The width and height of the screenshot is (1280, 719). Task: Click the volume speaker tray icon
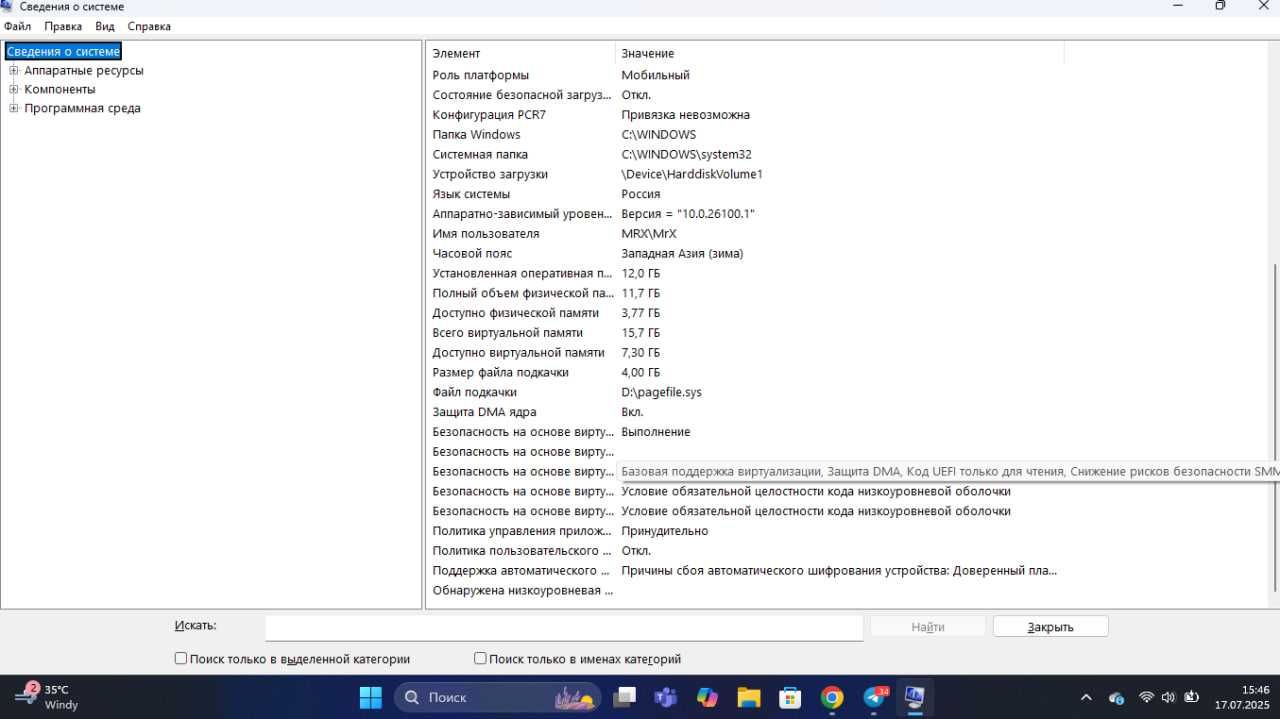point(1168,697)
